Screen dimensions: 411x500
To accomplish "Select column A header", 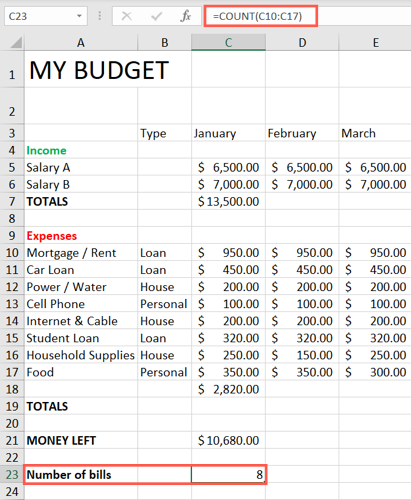I will [81, 42].
